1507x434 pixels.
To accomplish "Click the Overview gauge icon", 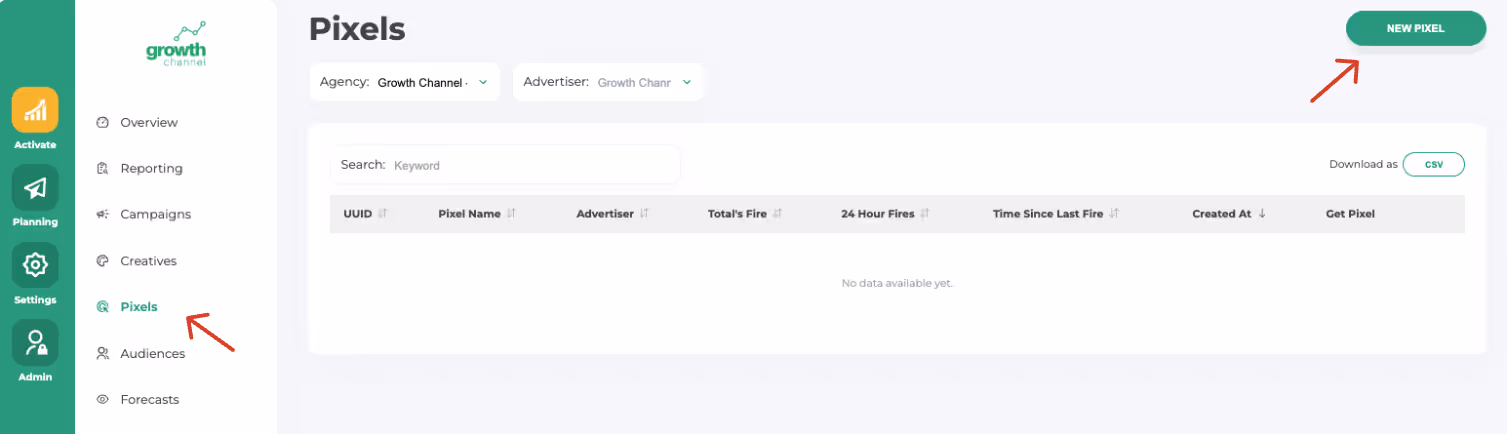I will coord(102,122).
